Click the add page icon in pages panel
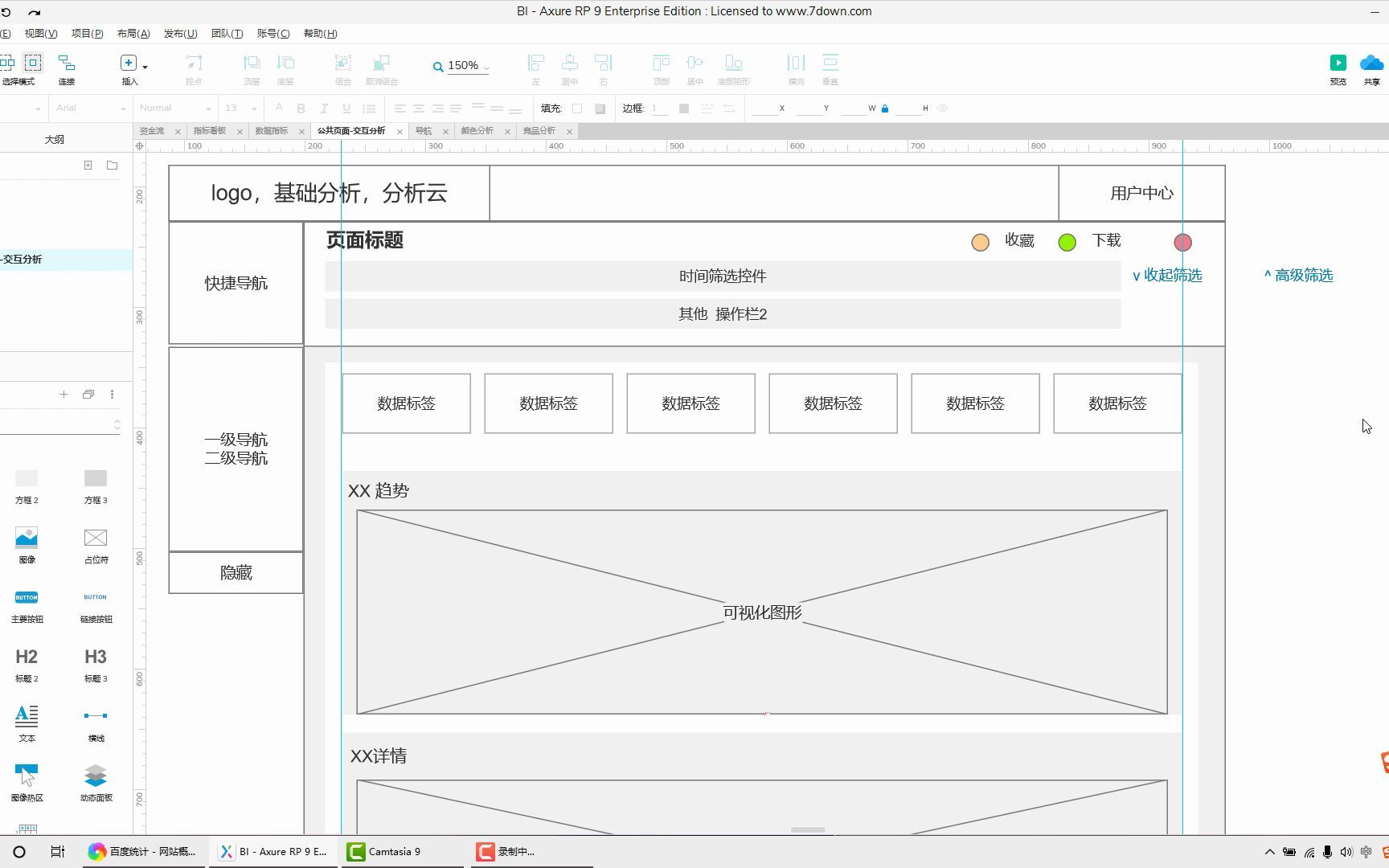Image resolution: width=1389 pixels, height=868 pixels. [88, 166]
